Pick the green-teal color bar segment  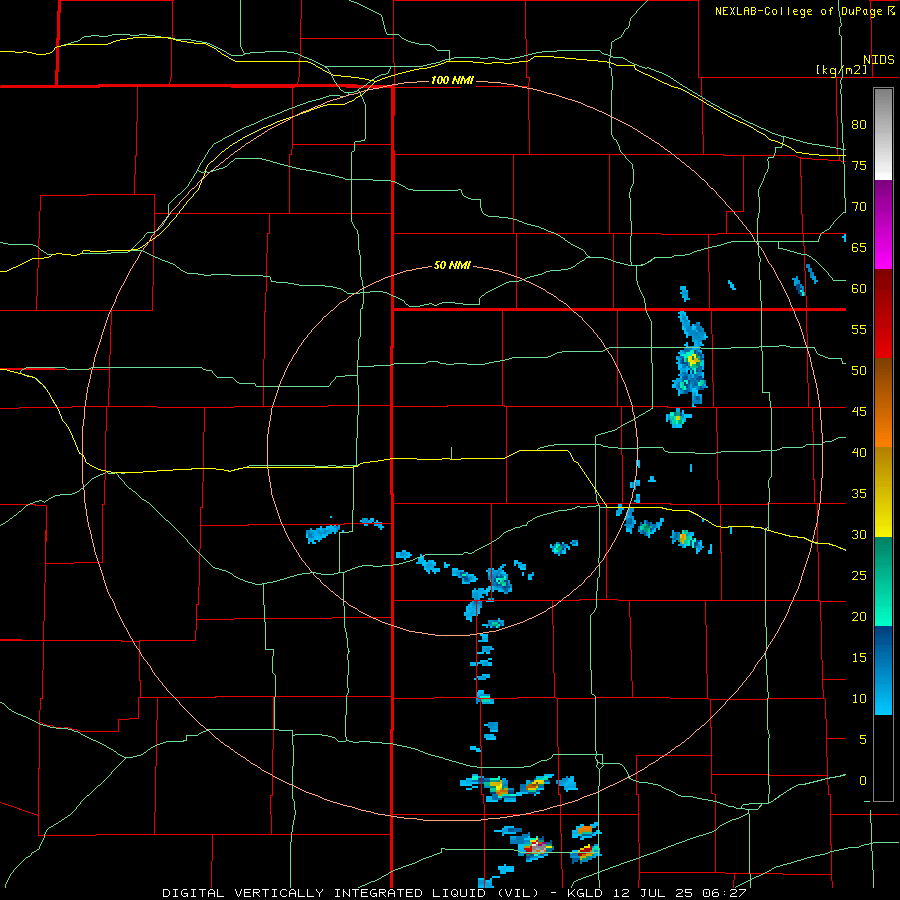coord(883,581)
